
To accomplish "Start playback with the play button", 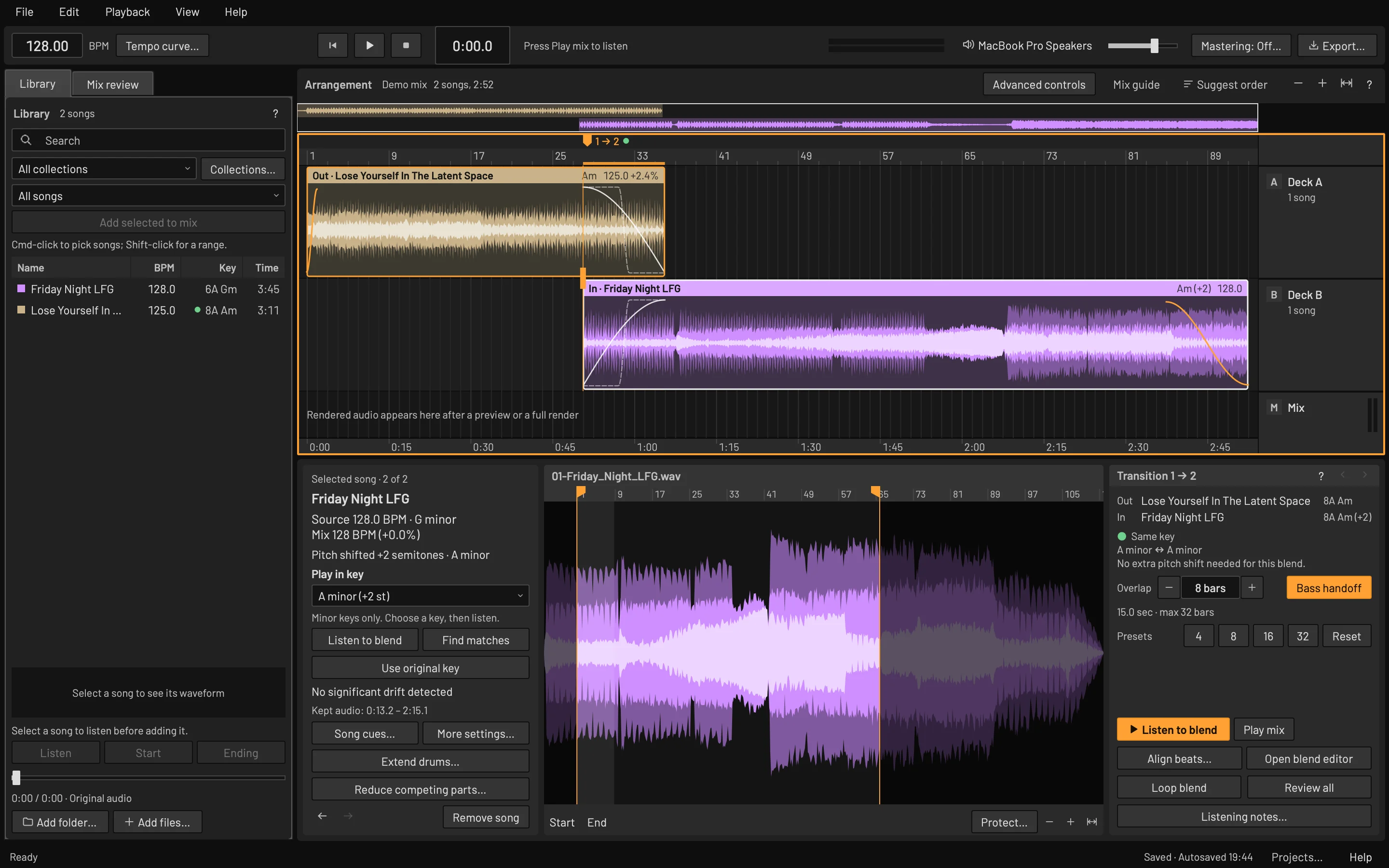I will pos(369,45).
